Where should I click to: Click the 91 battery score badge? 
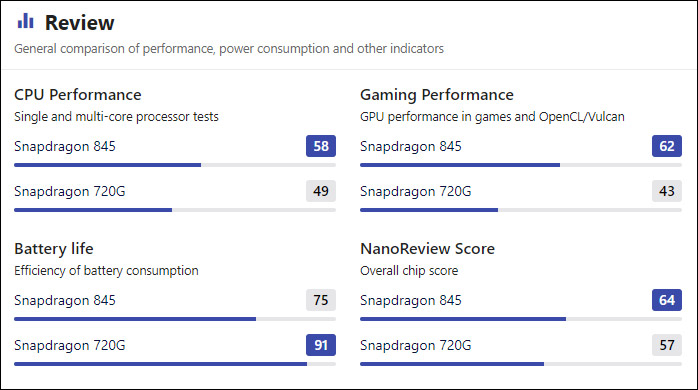(x=321, y=345)
